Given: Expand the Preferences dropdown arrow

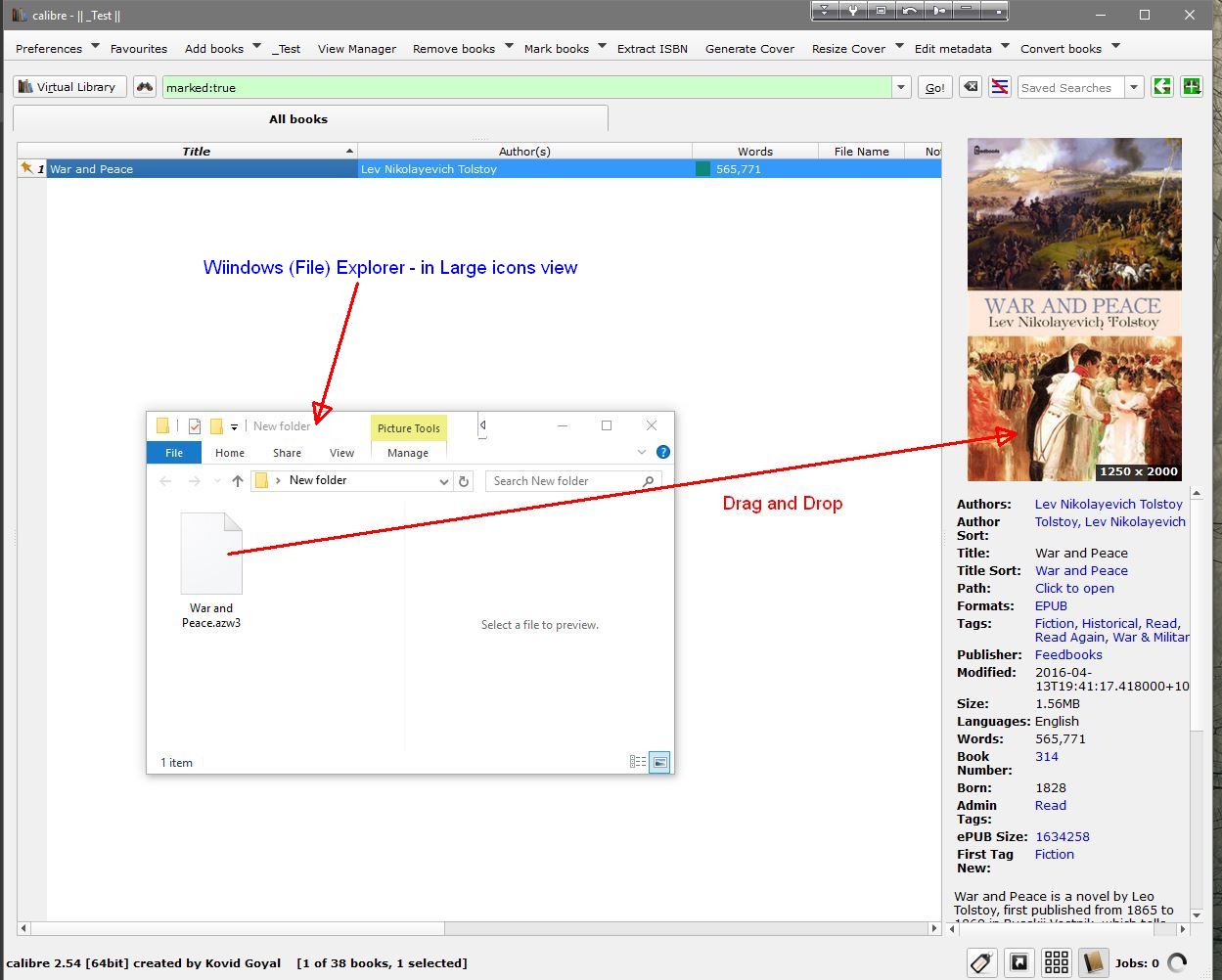Looking at the screenshot, I should point(95,46).
